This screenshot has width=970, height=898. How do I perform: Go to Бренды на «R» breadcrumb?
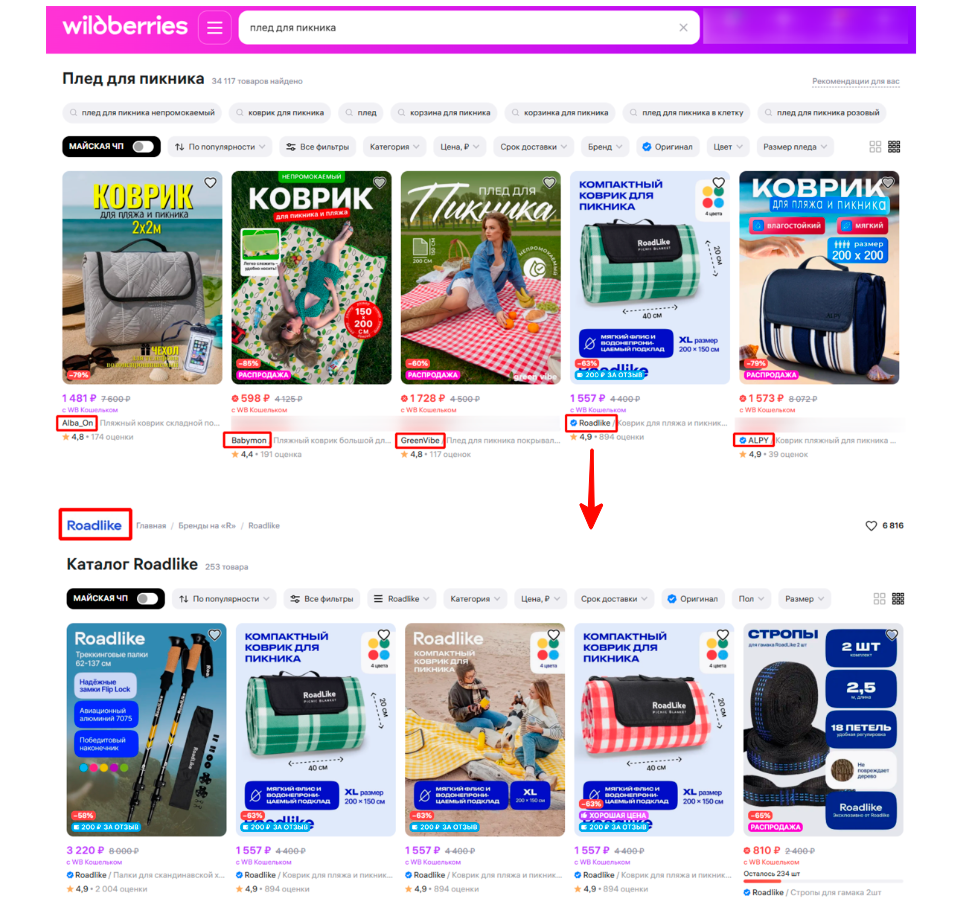[x=207, y=526]
